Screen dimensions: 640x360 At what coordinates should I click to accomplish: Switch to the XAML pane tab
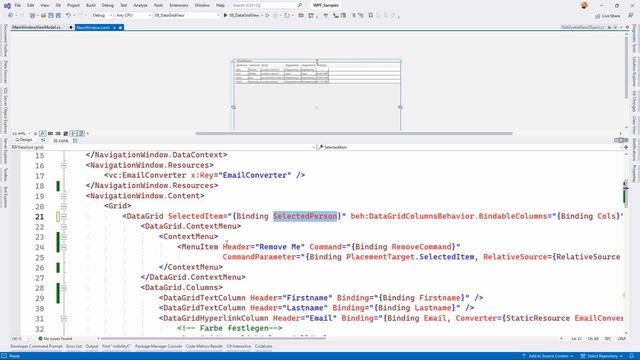click(62, 140)
